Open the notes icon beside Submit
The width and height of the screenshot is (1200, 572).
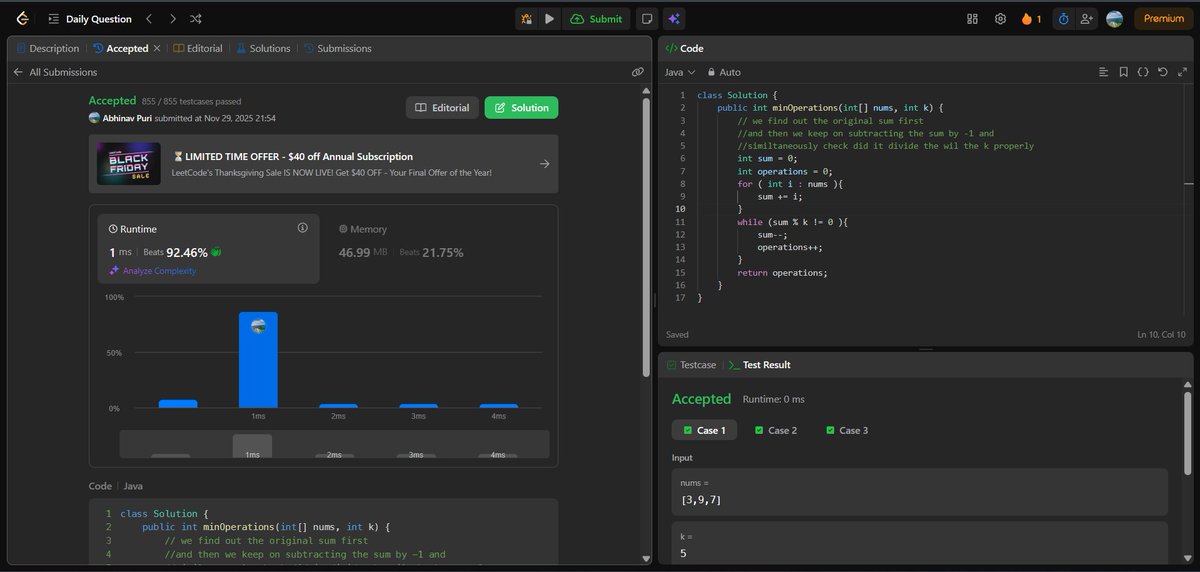coord(647,18)
